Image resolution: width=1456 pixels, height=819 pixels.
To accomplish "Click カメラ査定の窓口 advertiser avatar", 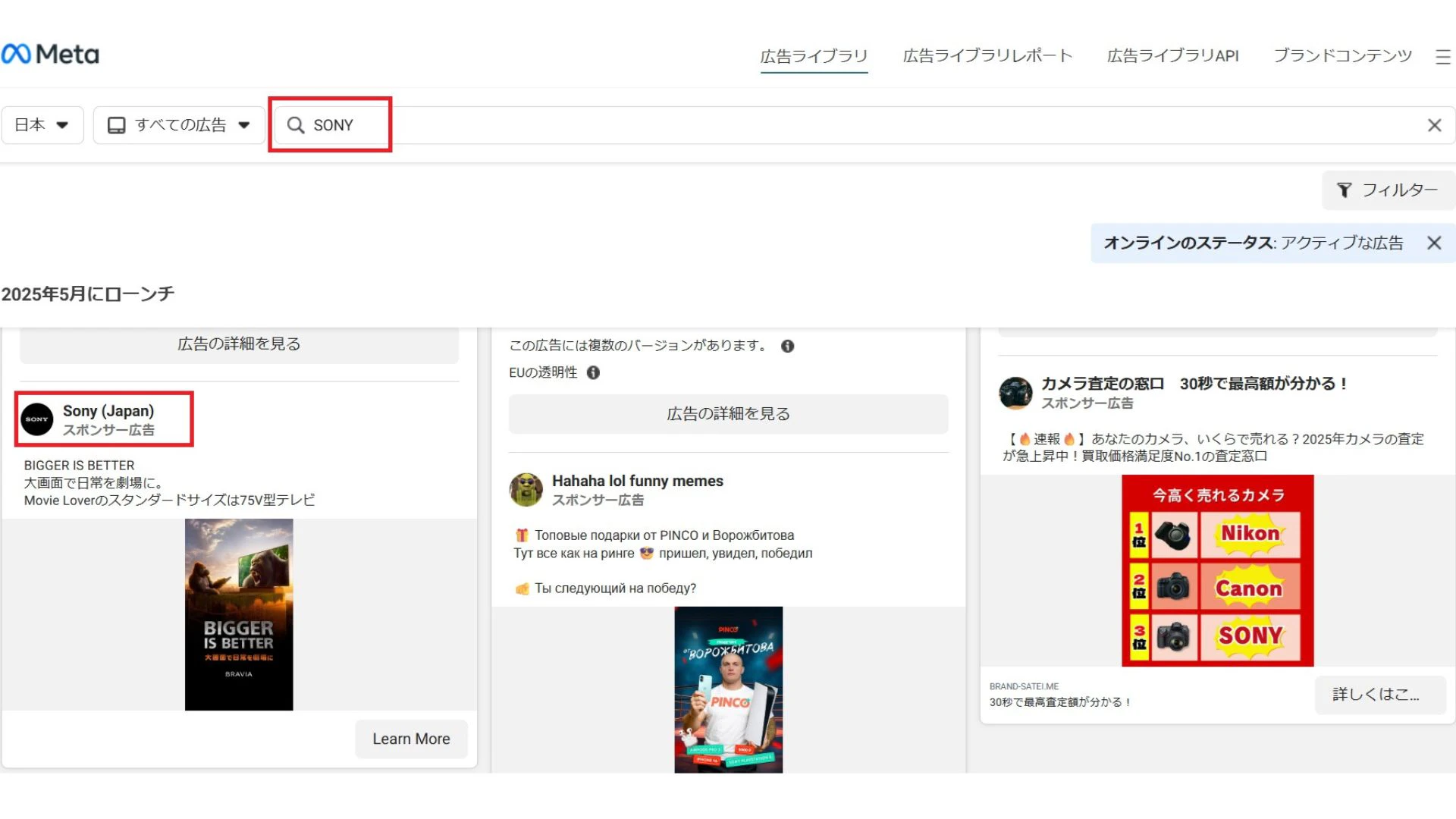I will click(1015, 393).
